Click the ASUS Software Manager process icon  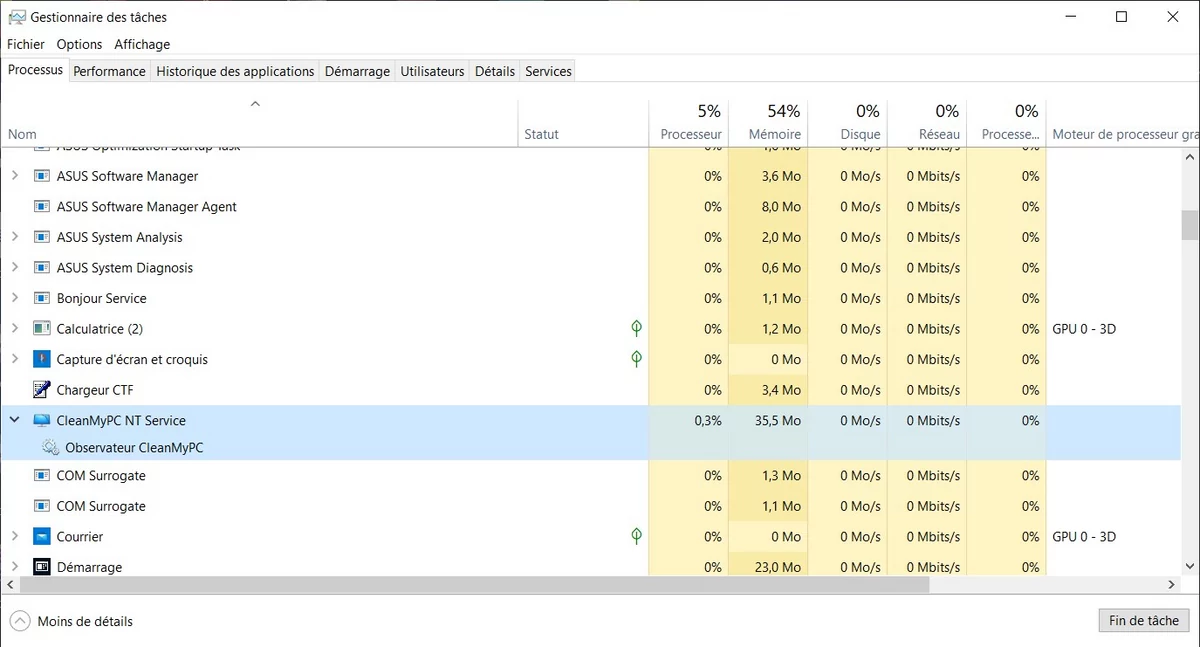[41, 176]
